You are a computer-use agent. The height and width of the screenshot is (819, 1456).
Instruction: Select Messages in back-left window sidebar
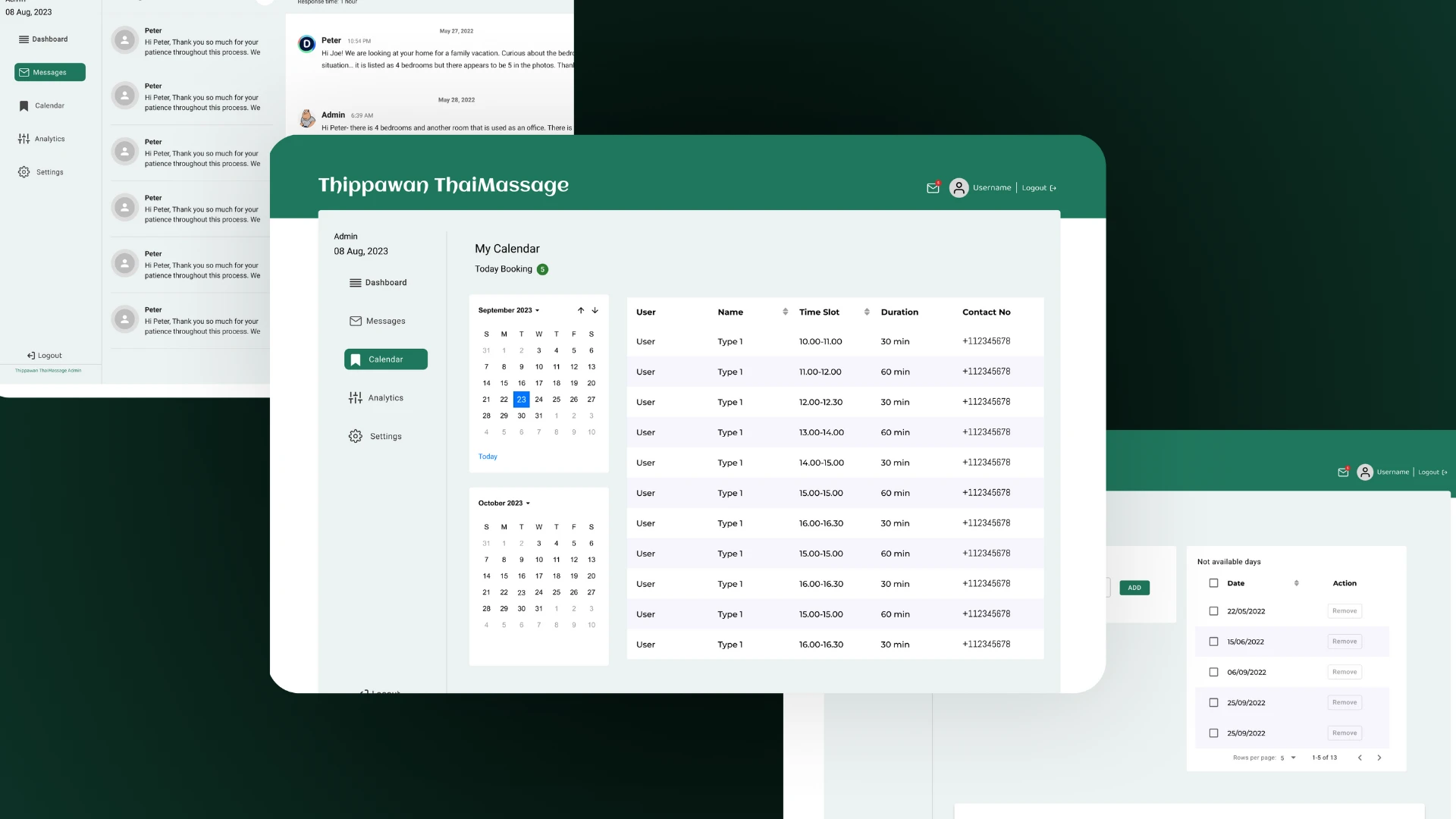(x=50, y=72)
